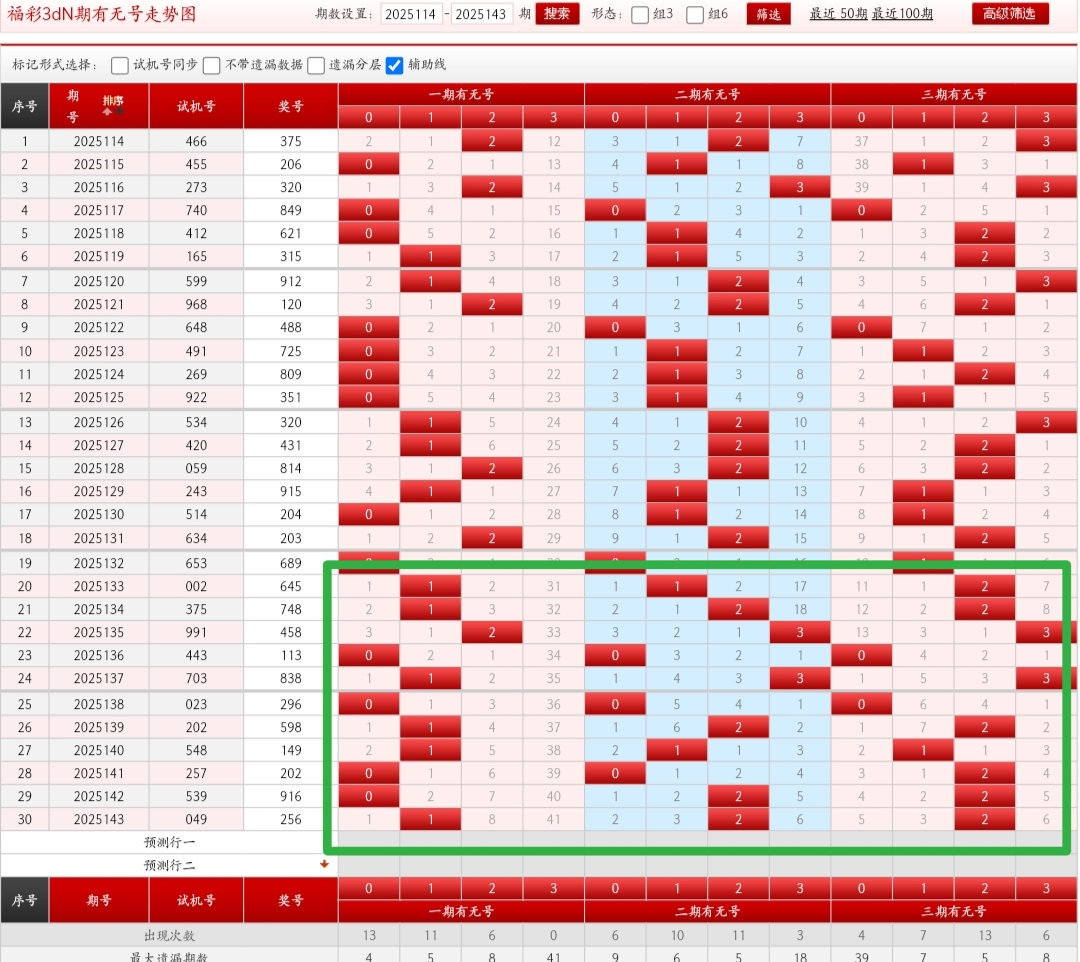Click the bottom 期号 header cell
The image size is (1080, 962).
click(x=99, y=900)
